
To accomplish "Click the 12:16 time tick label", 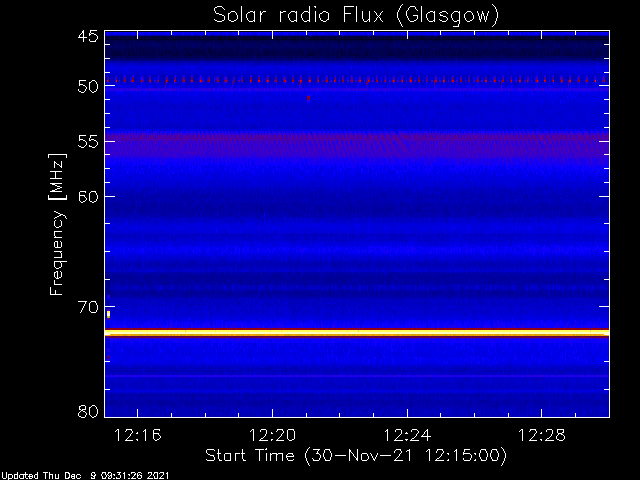I will pos(138,436).
